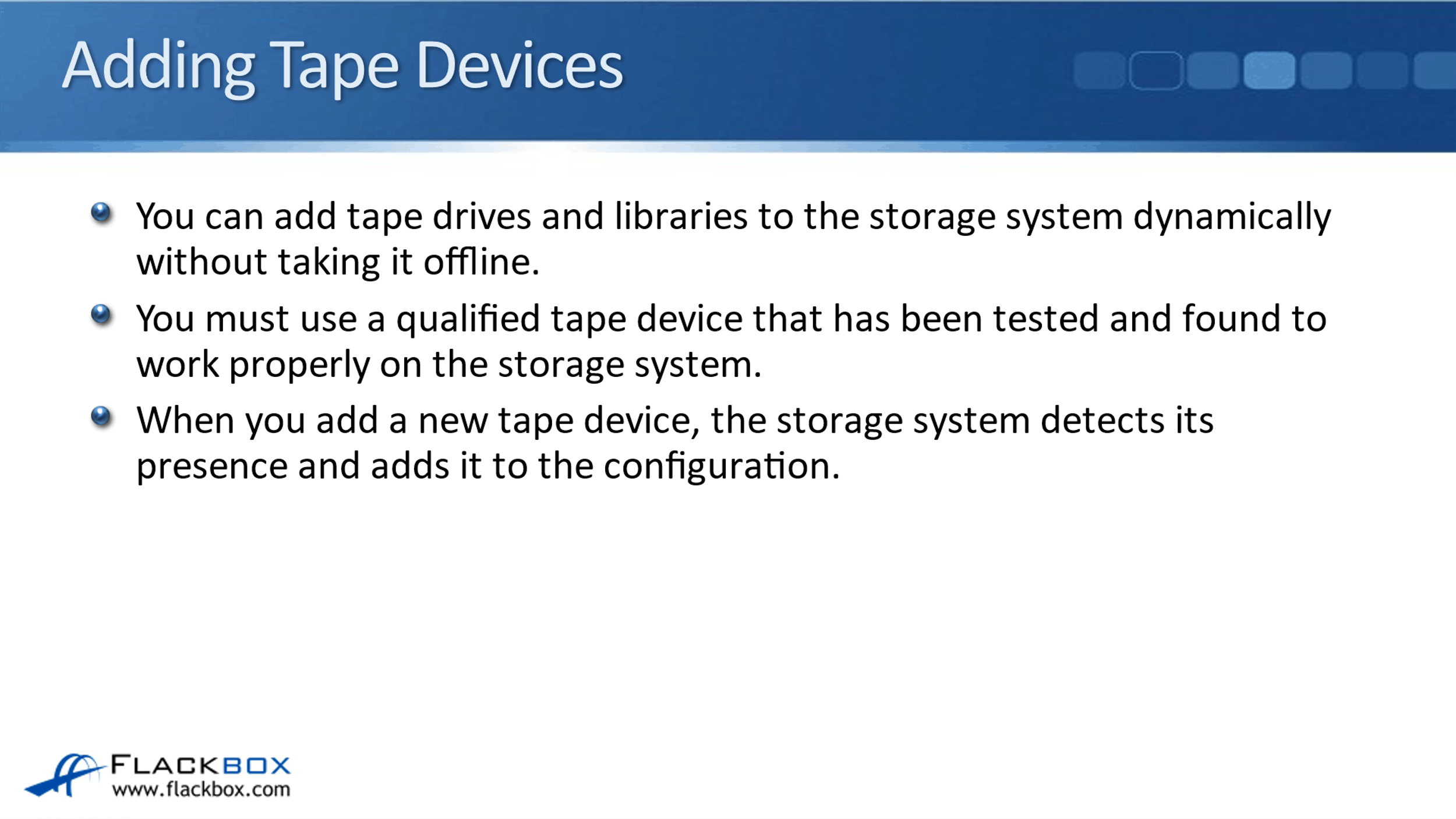
Task: Click the word "qualified" in second bullet
Action: (x=468, y=319)
